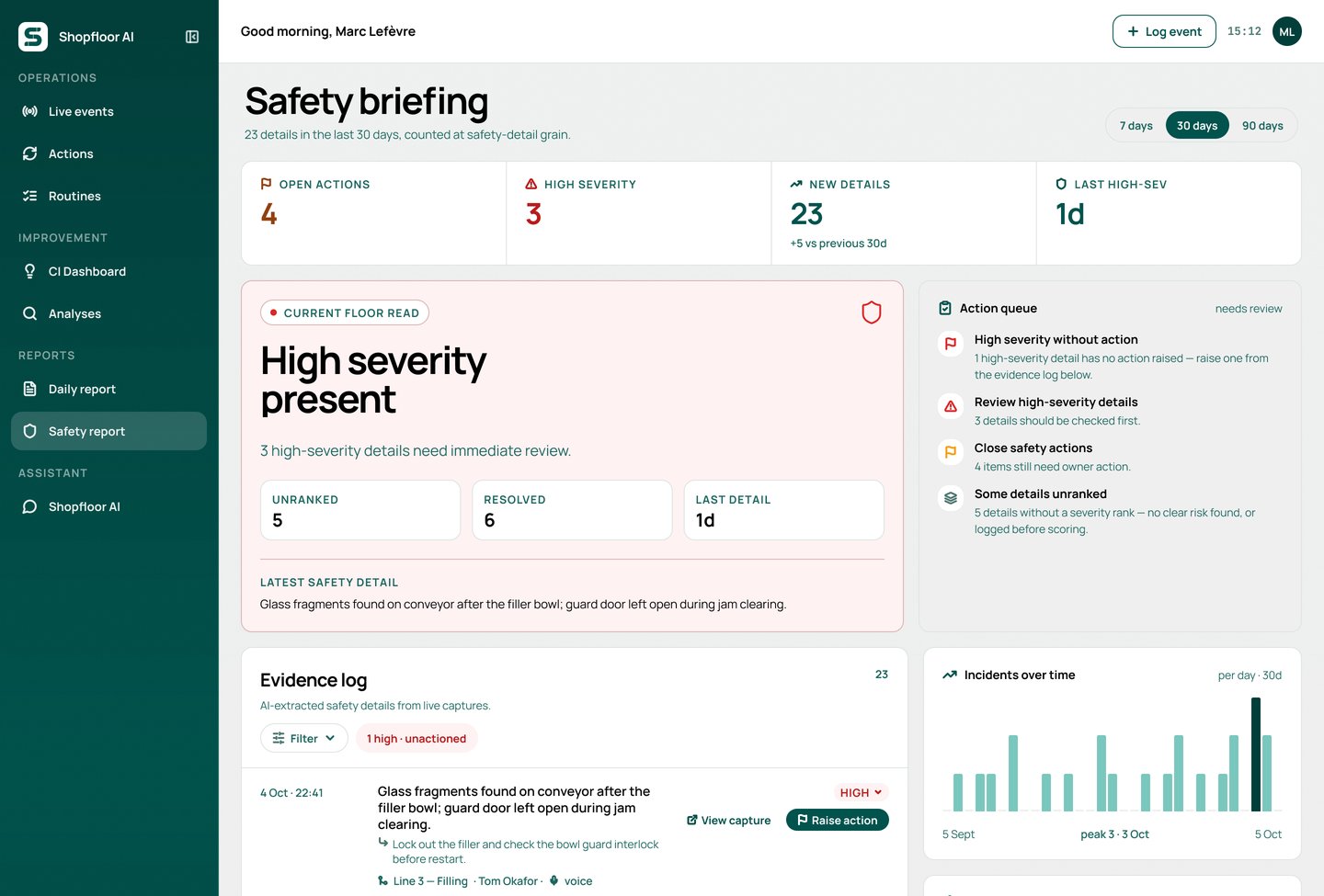Click the Shopfloor AI logo icon
Screen dimensions: 1324x896
coord(33,37)
